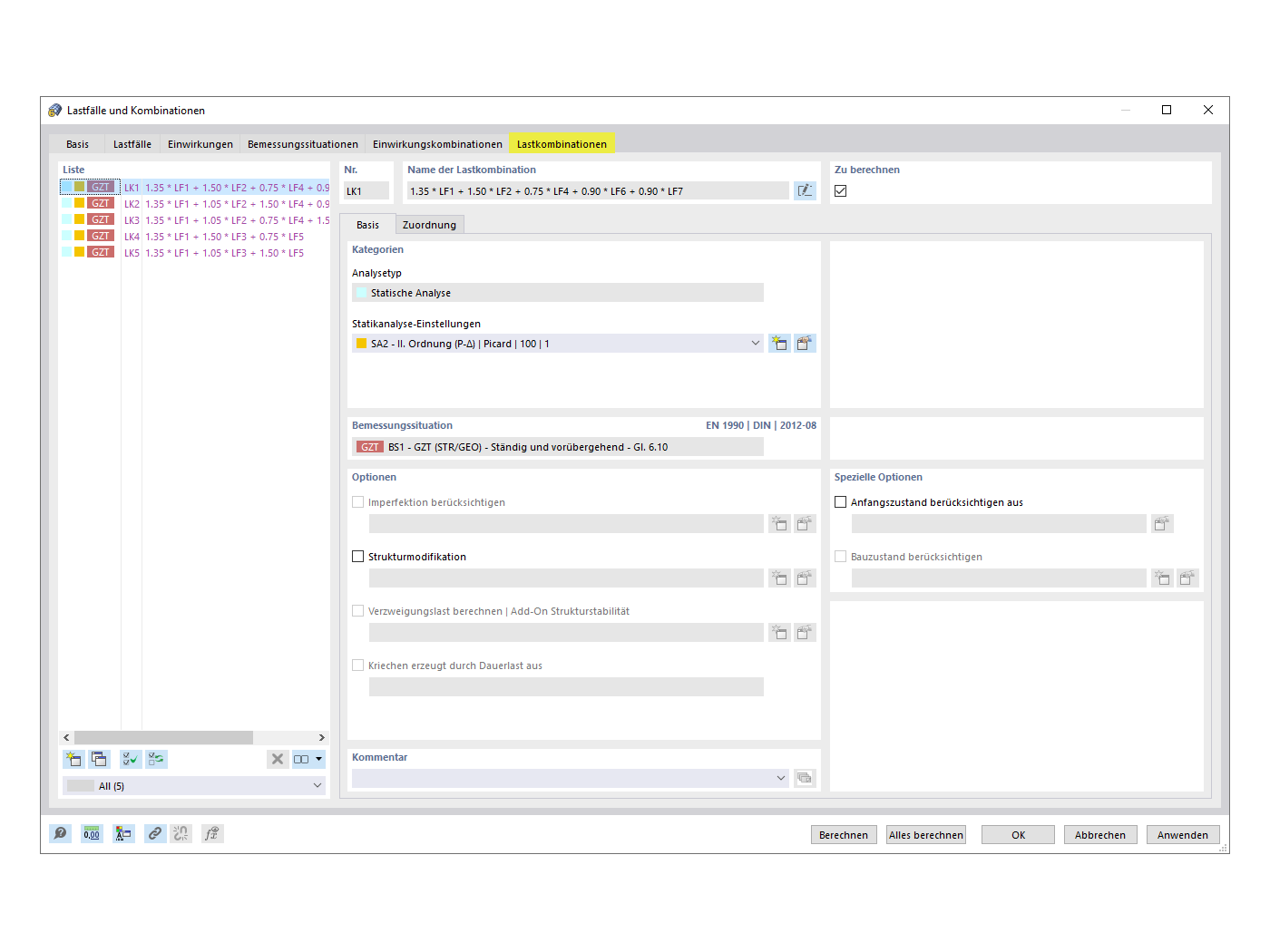Expand the All (5) filter dropdown
The height and width of the screenshot is (952, 1270).
tap(317, 785)
